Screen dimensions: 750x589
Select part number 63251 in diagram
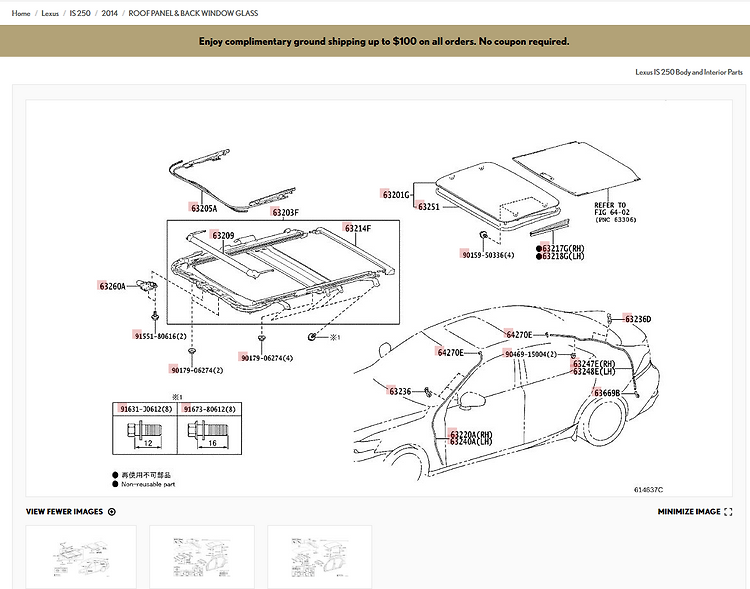(428, 207)
